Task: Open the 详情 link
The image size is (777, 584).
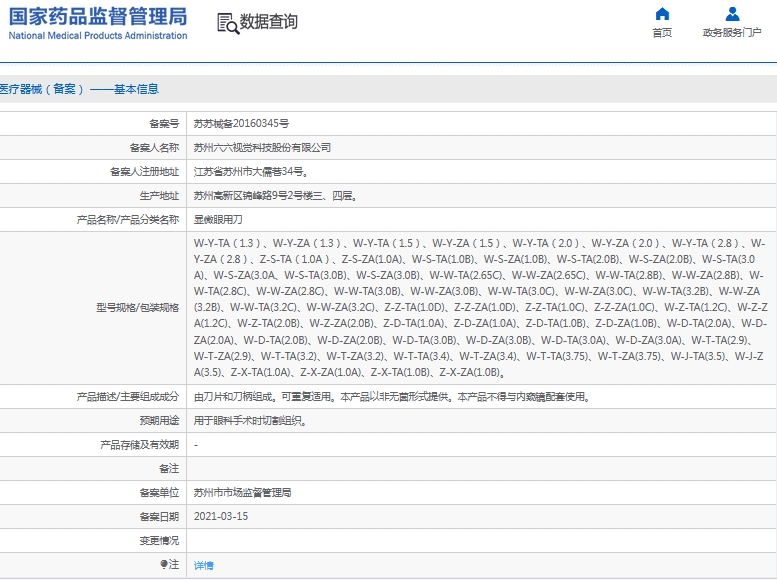Action: [x=203, y=565]
